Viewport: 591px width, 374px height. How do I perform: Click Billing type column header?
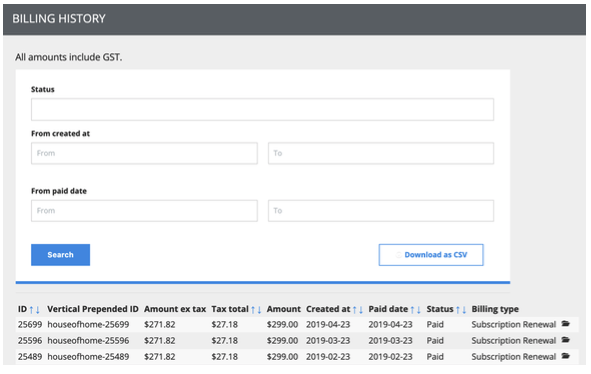tap(495, 309)
